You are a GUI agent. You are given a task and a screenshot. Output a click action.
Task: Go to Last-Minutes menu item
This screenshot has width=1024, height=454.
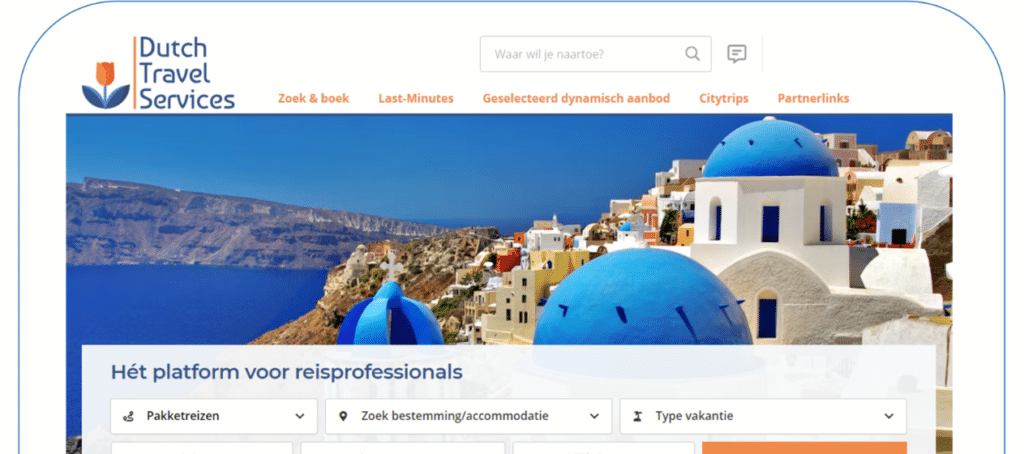pos(416,99)
